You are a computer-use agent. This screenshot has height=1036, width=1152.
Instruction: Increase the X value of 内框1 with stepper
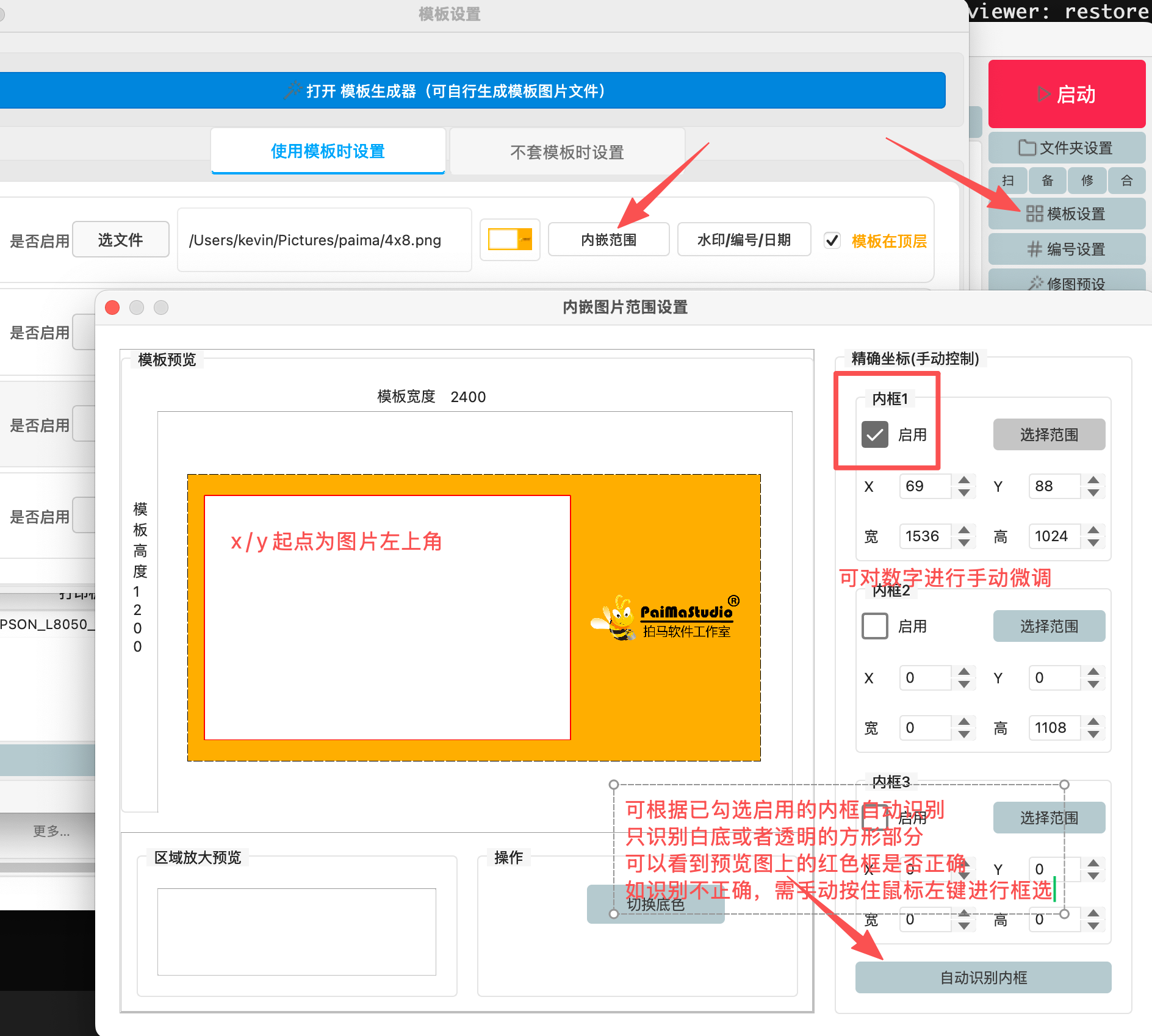click(964, 481)
